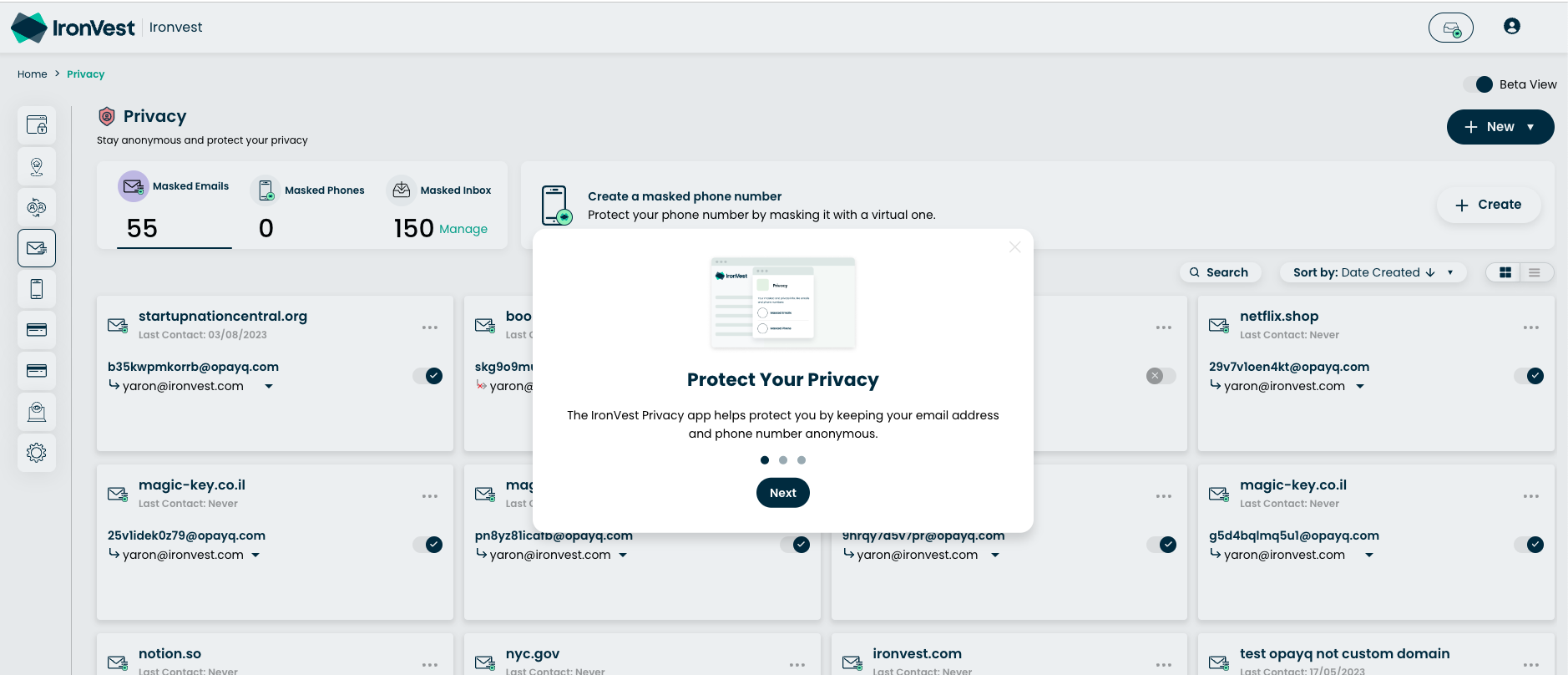Disable masked email 9hrqy7a5v7pr toggle
The width and height of the screenshot is (1568, 675).
click(x=1161, y=545)
